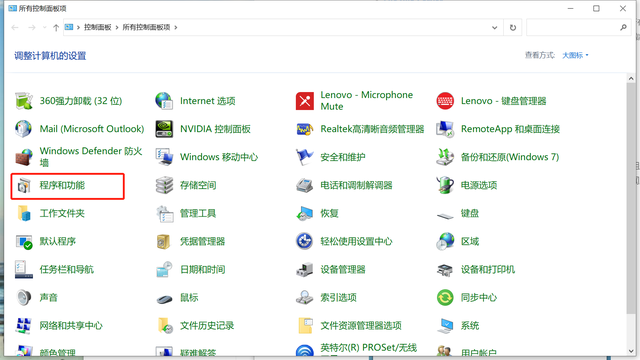
Task: Open the 360强力卸载 (32 位) icon
Action: pyautogui.click(x=24, y=101)
